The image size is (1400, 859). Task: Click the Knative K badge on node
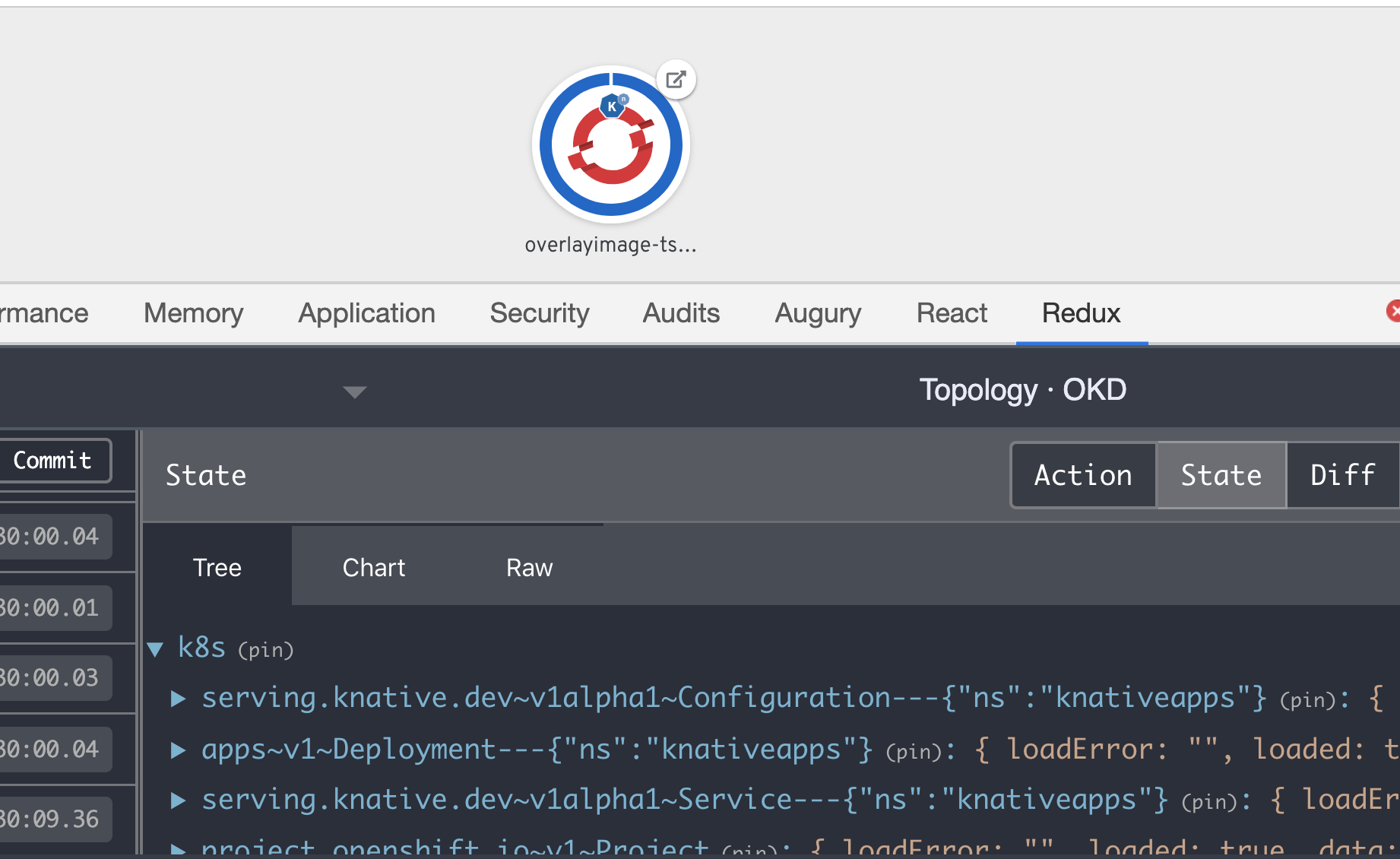[x=612, y=106]
